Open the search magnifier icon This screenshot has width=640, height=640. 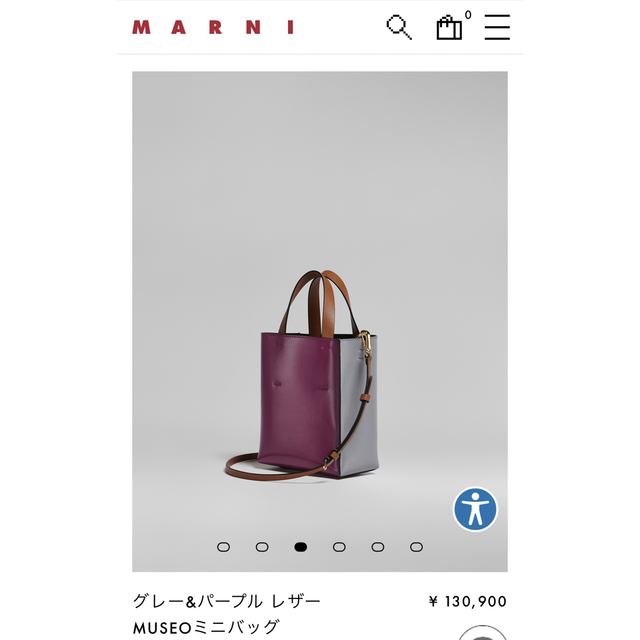[399, 27]
